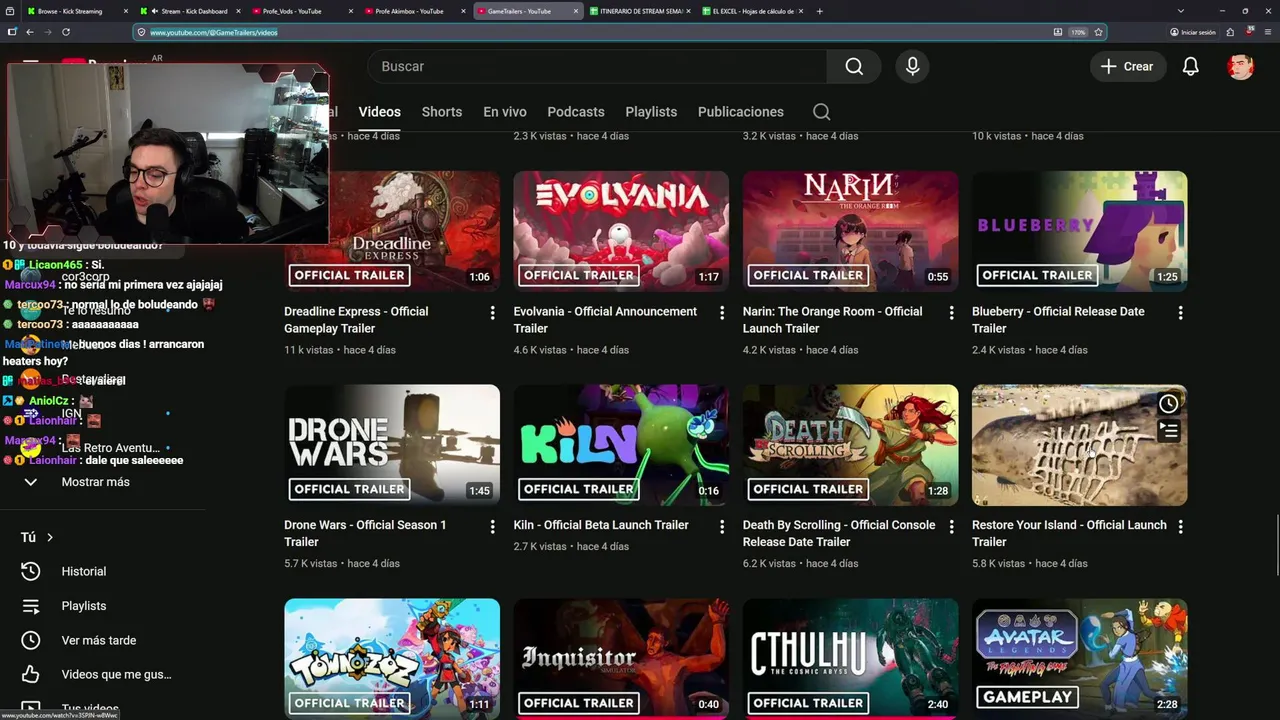Open the list-all-tabs dropdown chevron
This screenshot has width=1280, height=720.
1181,11
